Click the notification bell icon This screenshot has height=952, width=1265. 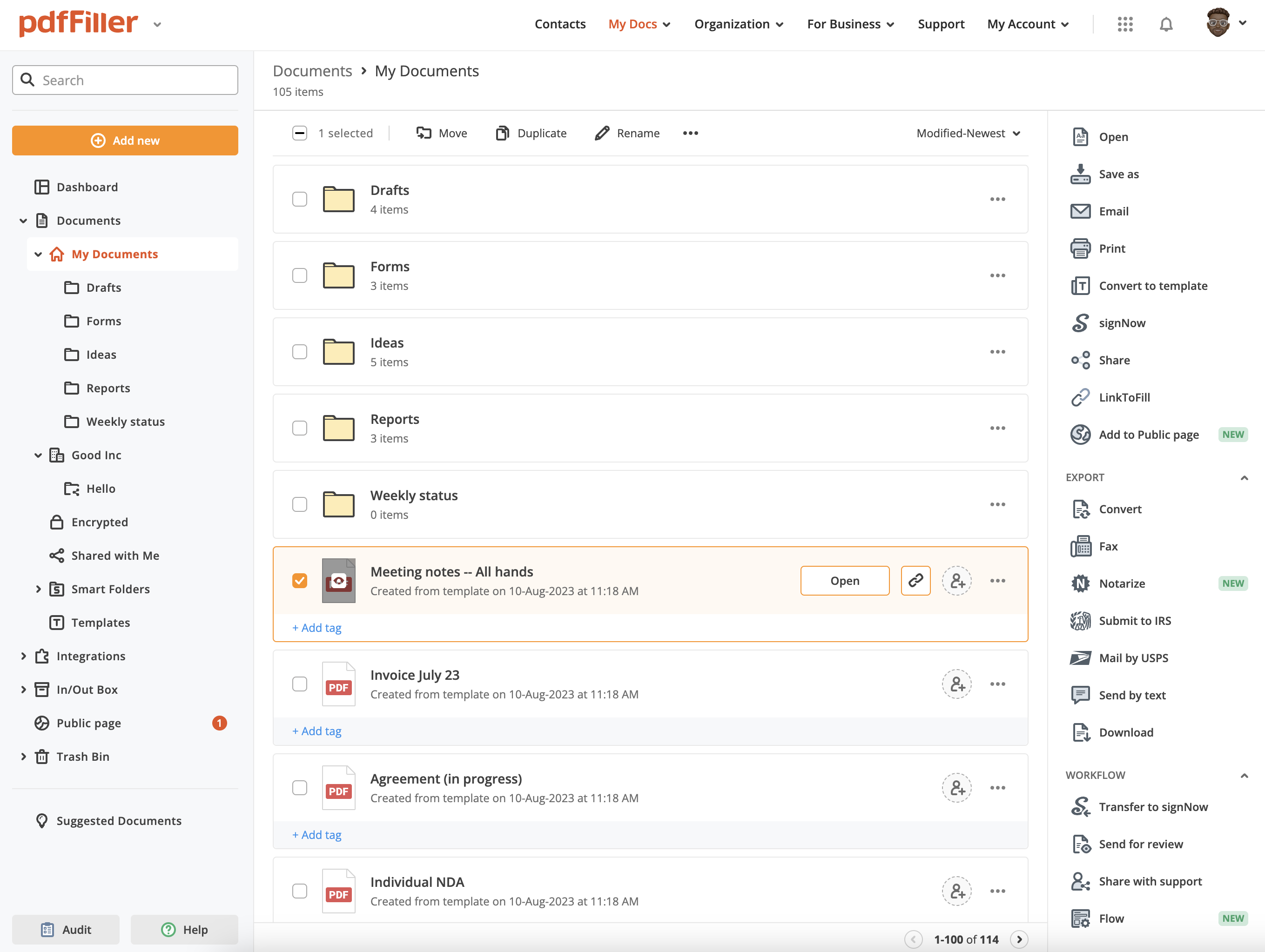(1165, 24)
